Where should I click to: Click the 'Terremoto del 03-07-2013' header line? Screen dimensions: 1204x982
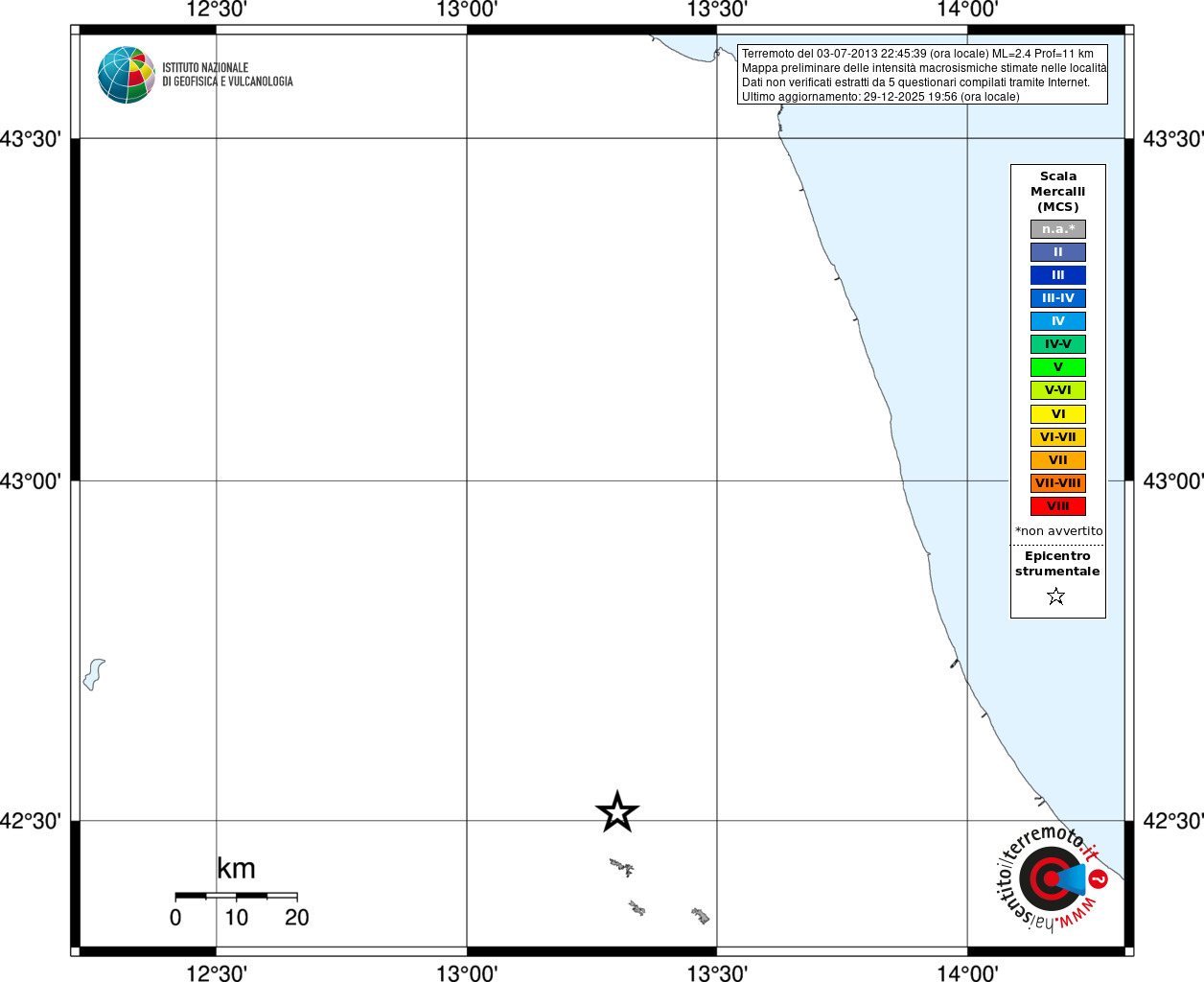[917, 54]
